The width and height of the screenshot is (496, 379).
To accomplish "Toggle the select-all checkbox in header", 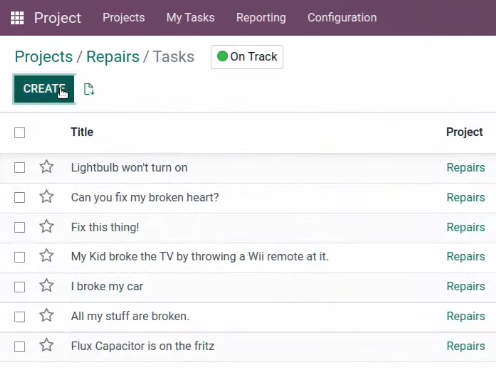I will (19, 132).
